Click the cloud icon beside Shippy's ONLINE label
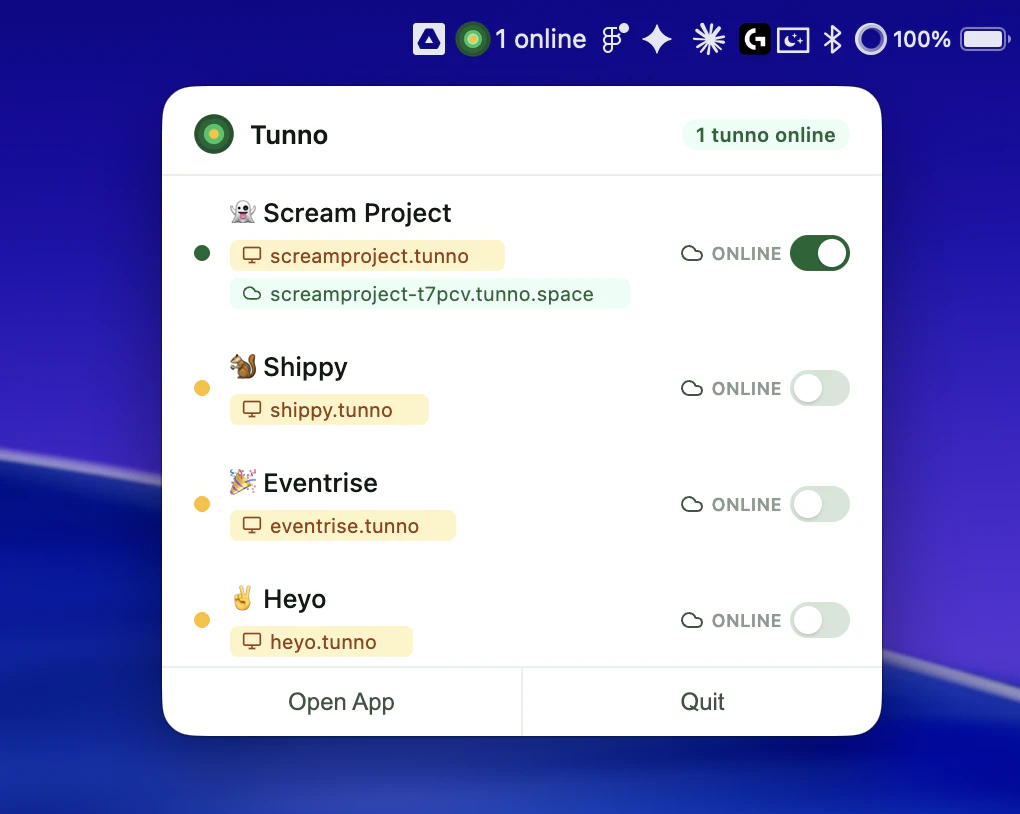This screenshot has height=814, width=1020. coord(692,388)
